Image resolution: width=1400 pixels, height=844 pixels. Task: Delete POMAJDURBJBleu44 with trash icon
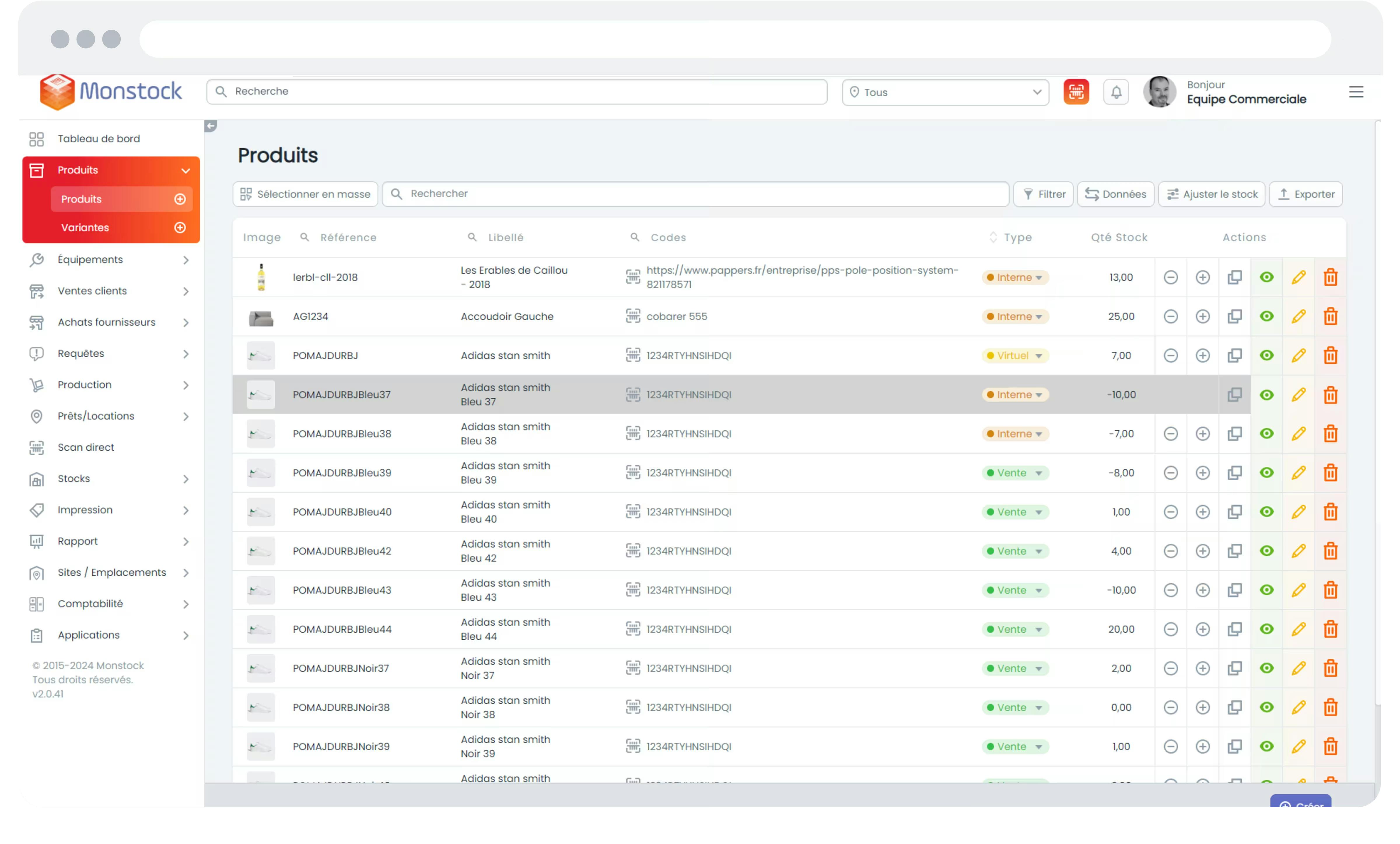click(1330, 629)
